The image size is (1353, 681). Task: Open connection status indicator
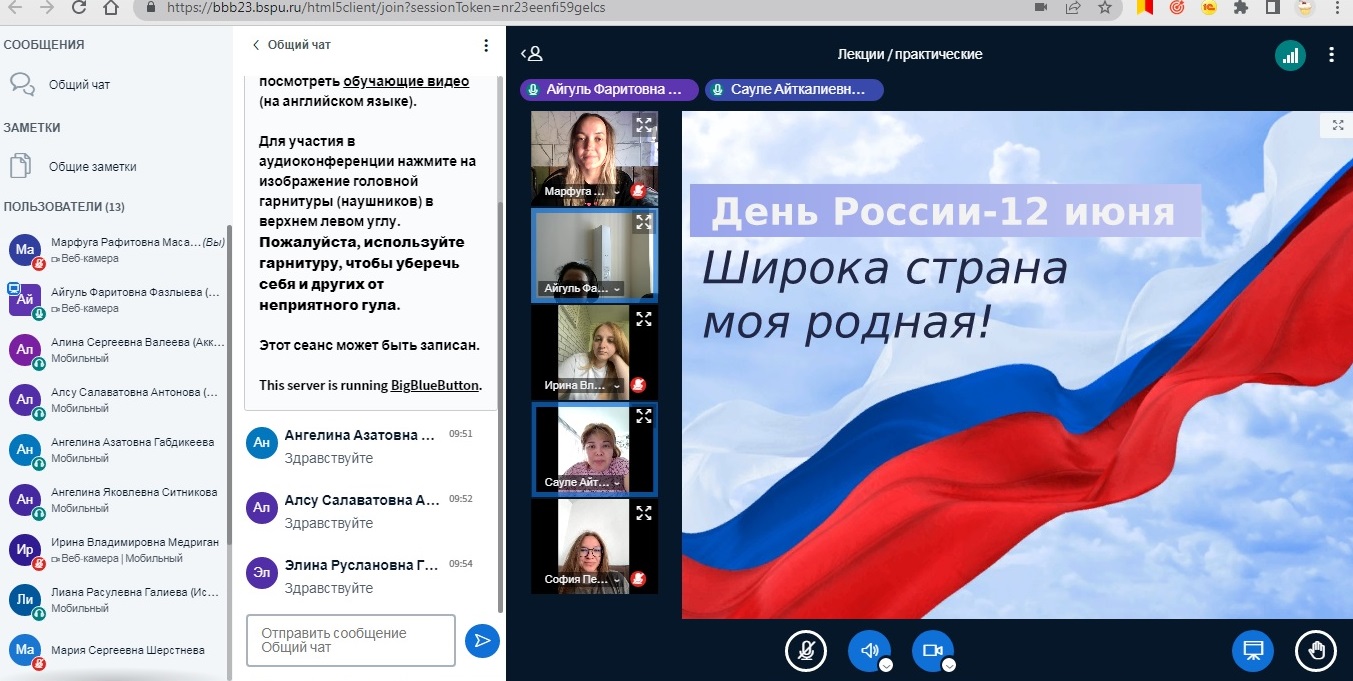click(1290, 55)
